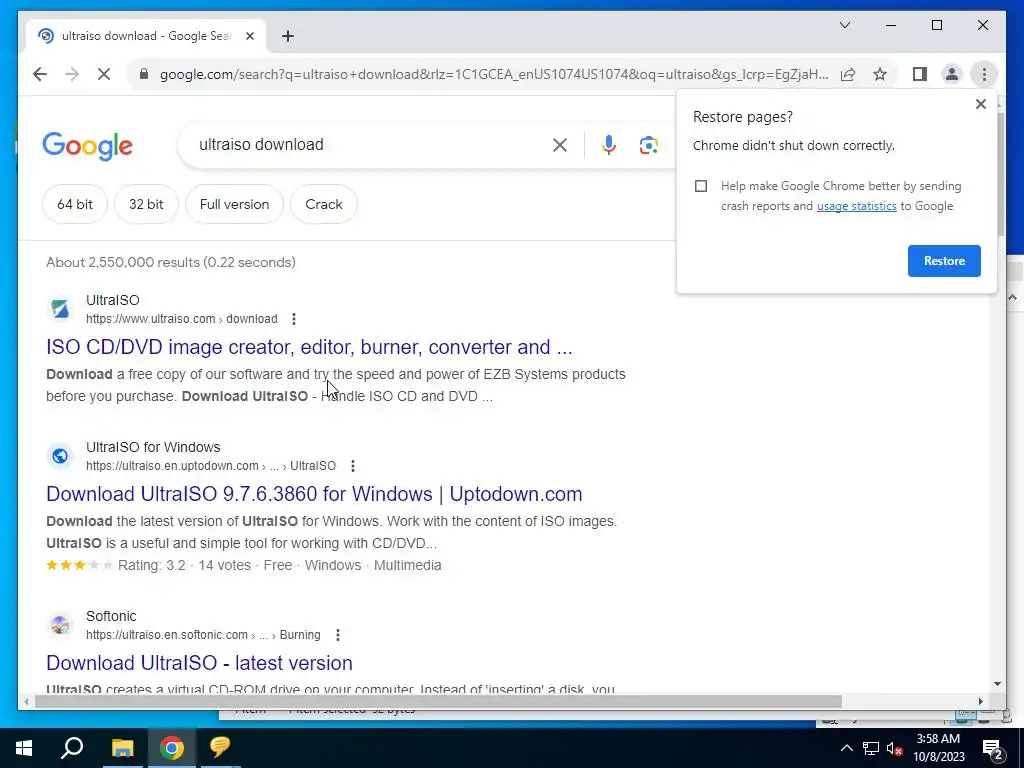The width and height of the screenshot is (1024, 768).
Task: Open the notification center
Action: click(x=993, y=748)
